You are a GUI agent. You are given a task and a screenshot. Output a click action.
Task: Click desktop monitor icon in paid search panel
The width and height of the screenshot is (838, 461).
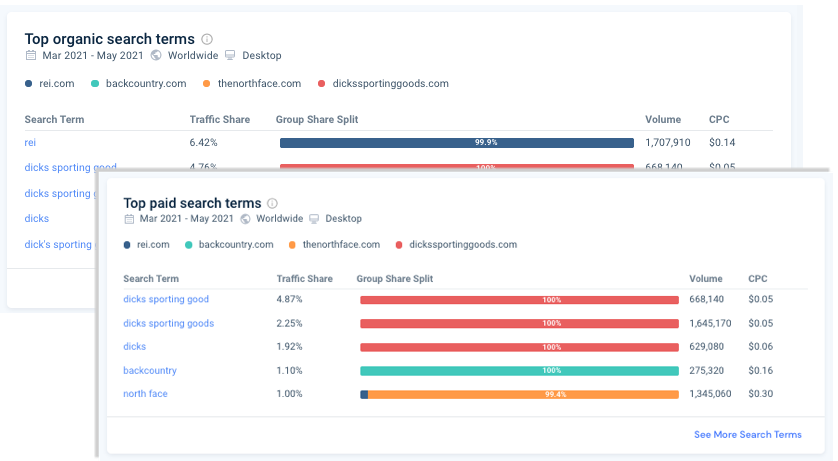point(314,218)
